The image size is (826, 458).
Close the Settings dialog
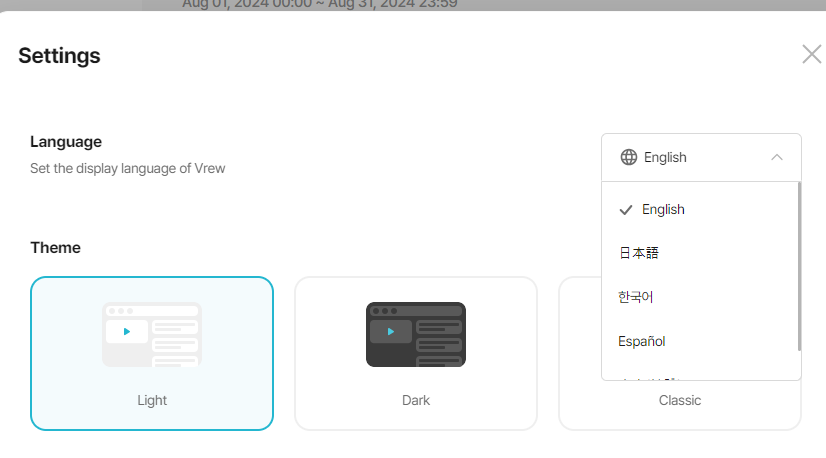(812, 54)
